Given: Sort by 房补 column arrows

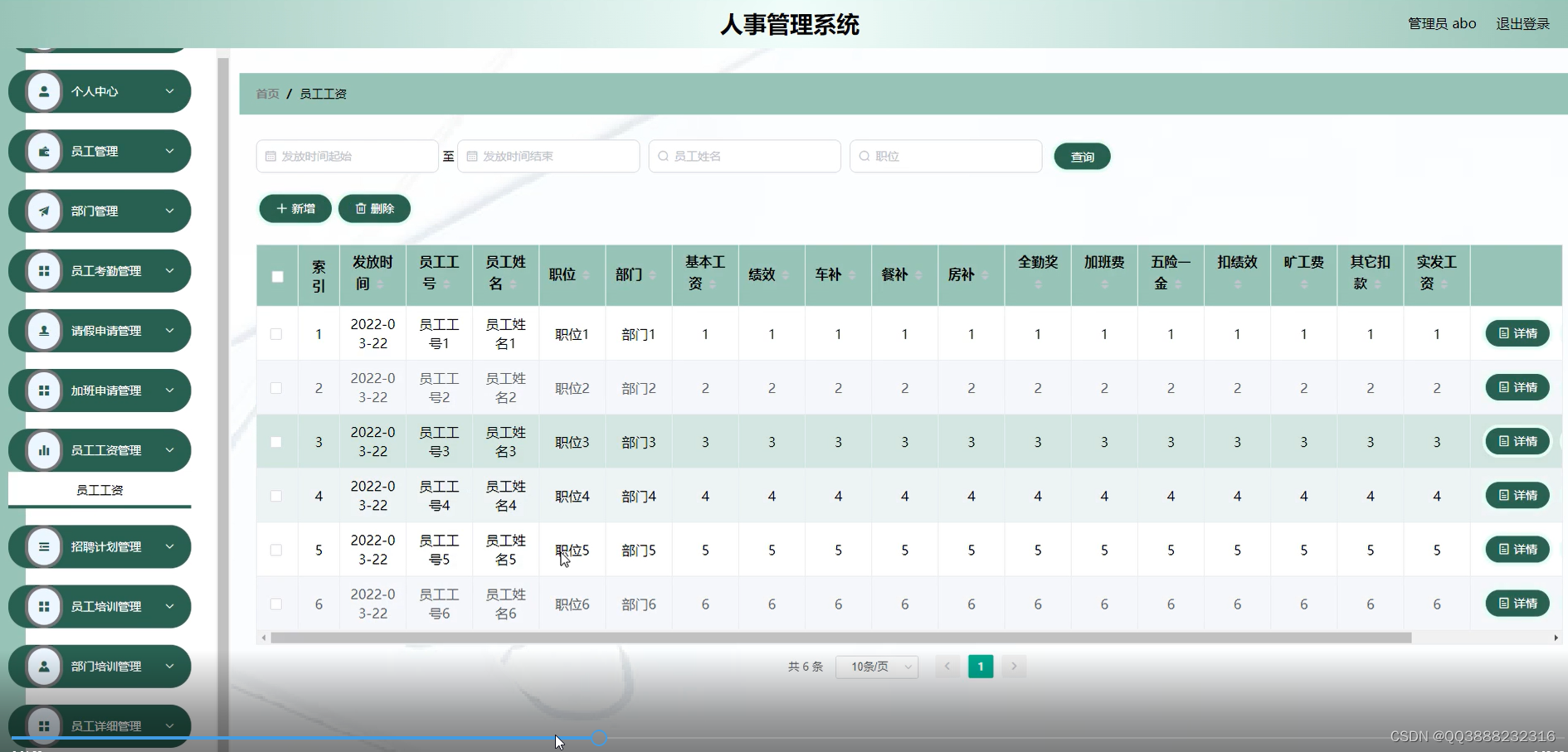Looking at the screenshot, I should point(985,274).
